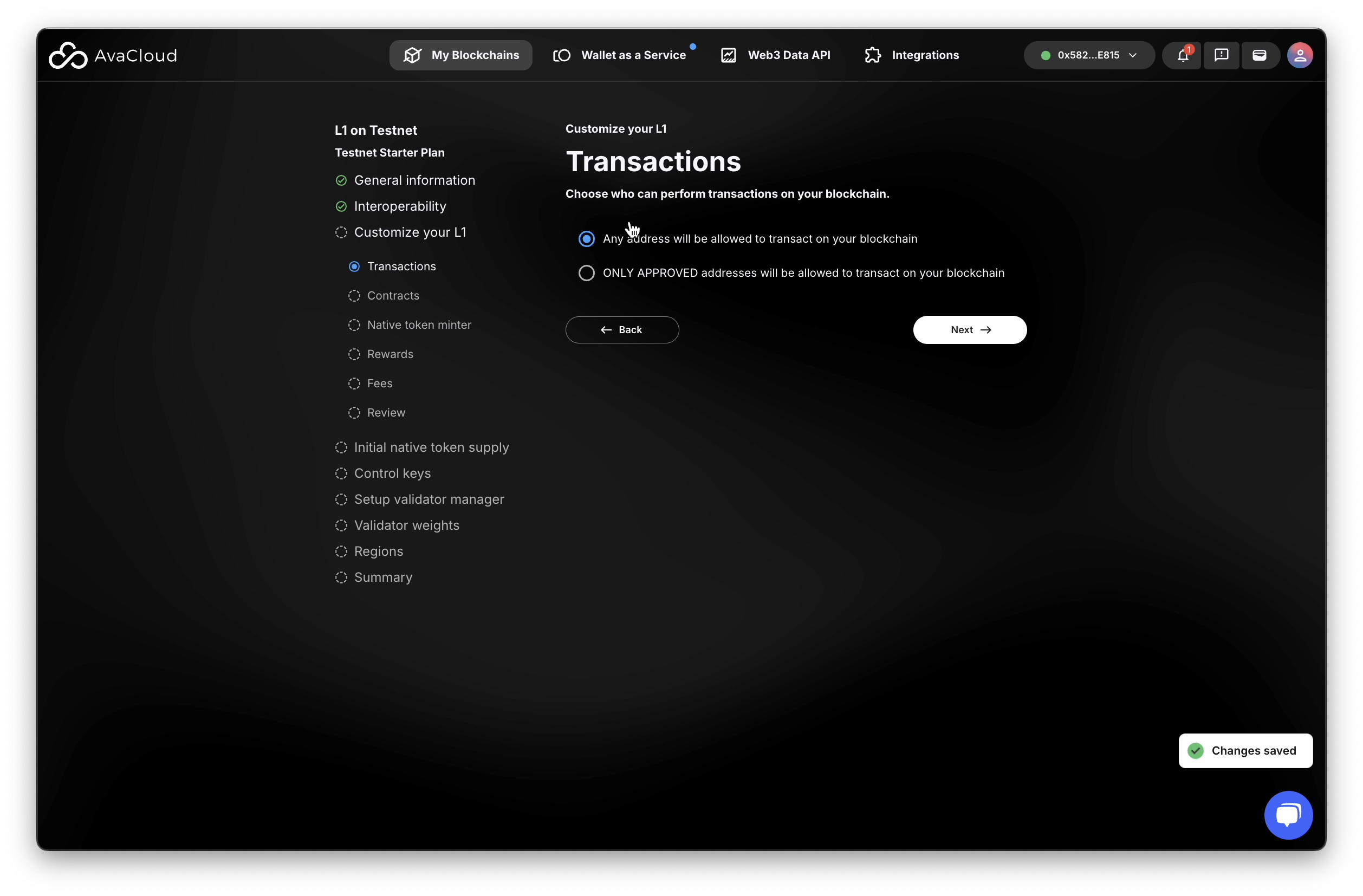Dismiss the Changes saved toast
The width and height of the screenshot is (1363, 896).
1245,751
